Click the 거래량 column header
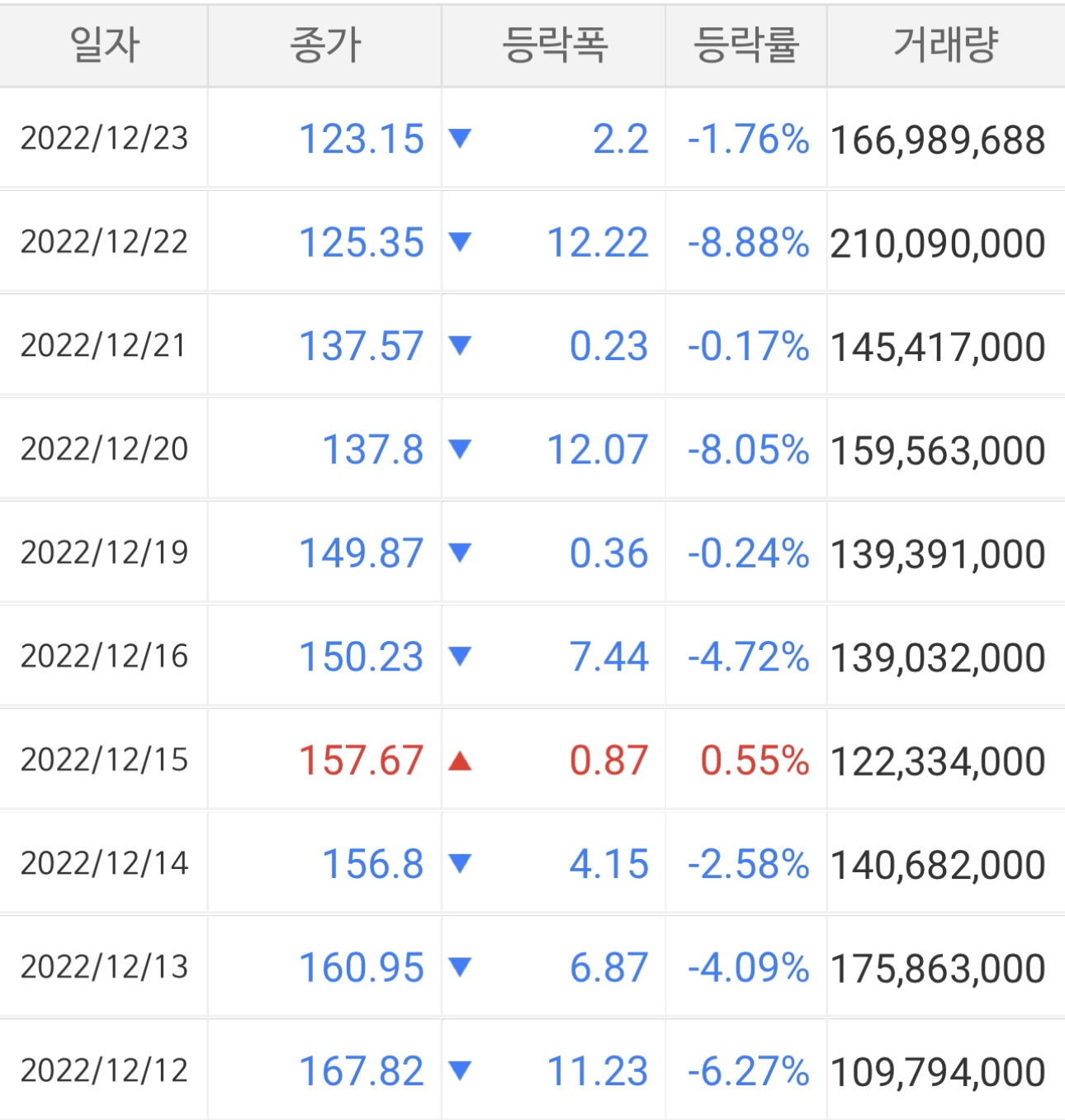This screenshot has width=1065, height=1120. tap(946, 45)
